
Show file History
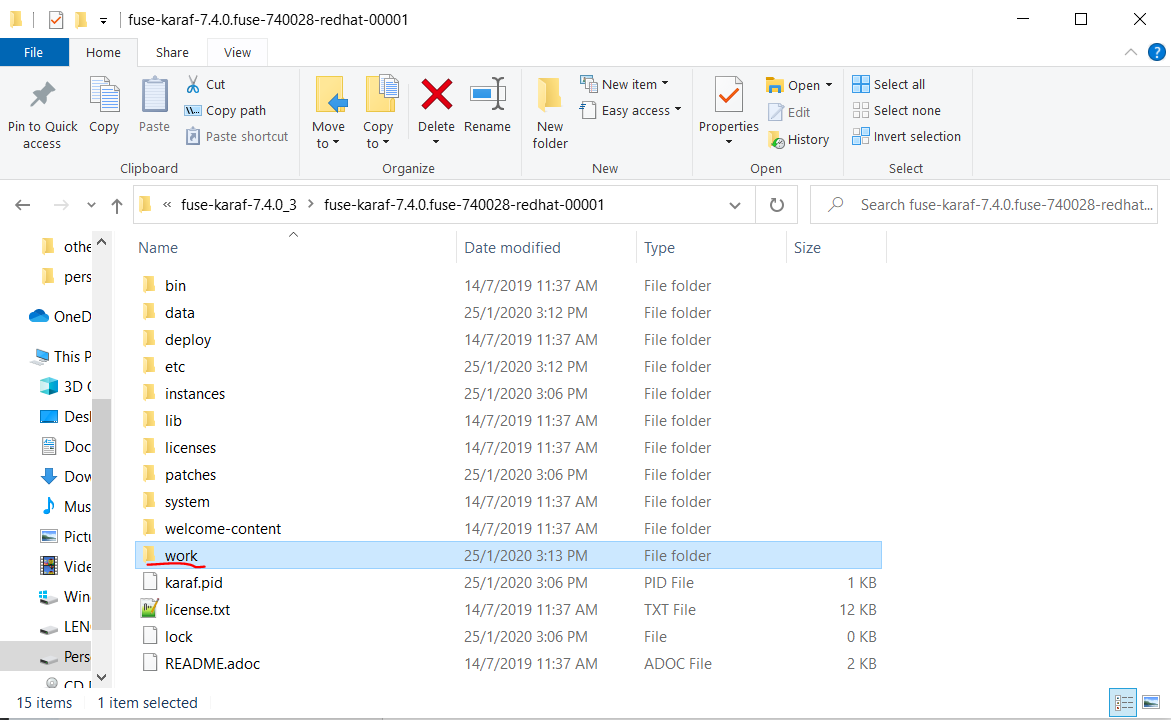(798, 140)
